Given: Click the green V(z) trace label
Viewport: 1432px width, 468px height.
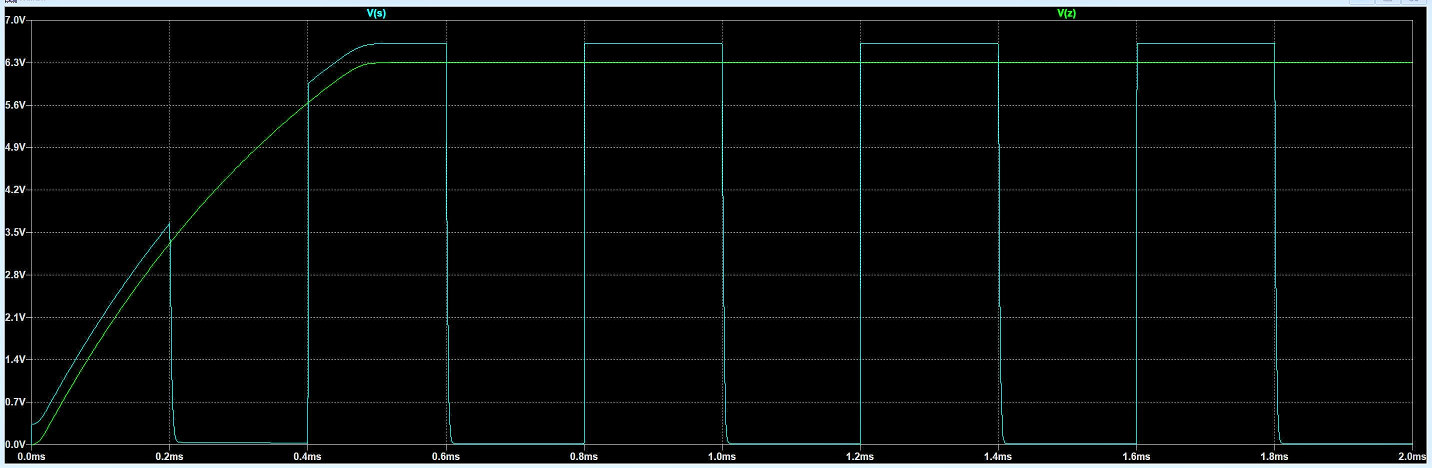Looking at the screenshot, I should 1066,13.
